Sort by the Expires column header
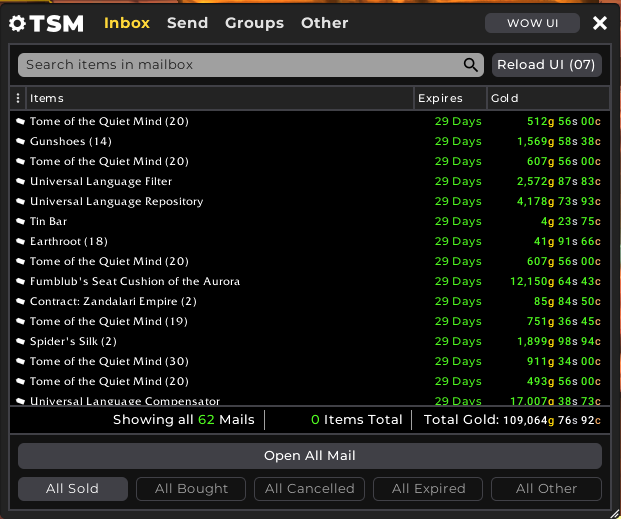 tap(441, 98)
